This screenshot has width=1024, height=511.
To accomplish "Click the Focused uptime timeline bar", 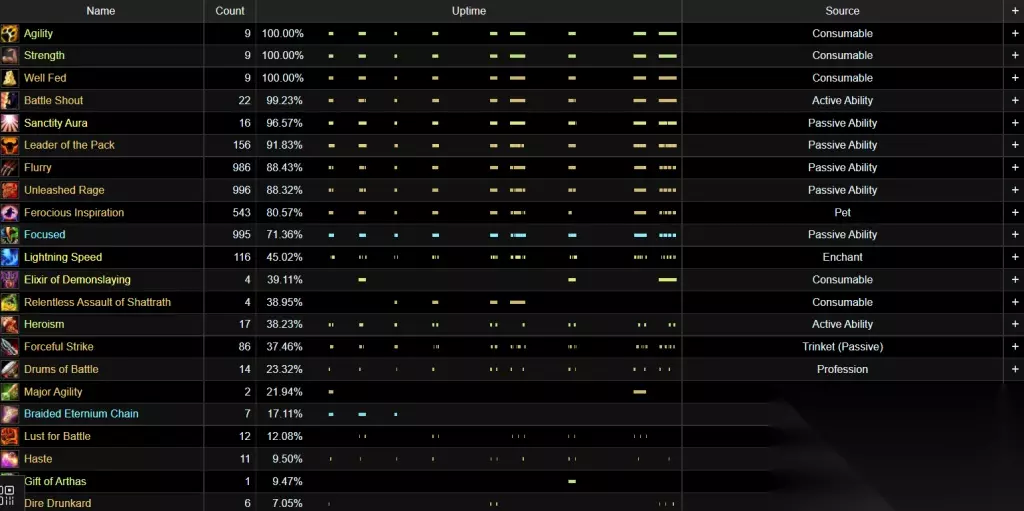I will coord(517,235).
